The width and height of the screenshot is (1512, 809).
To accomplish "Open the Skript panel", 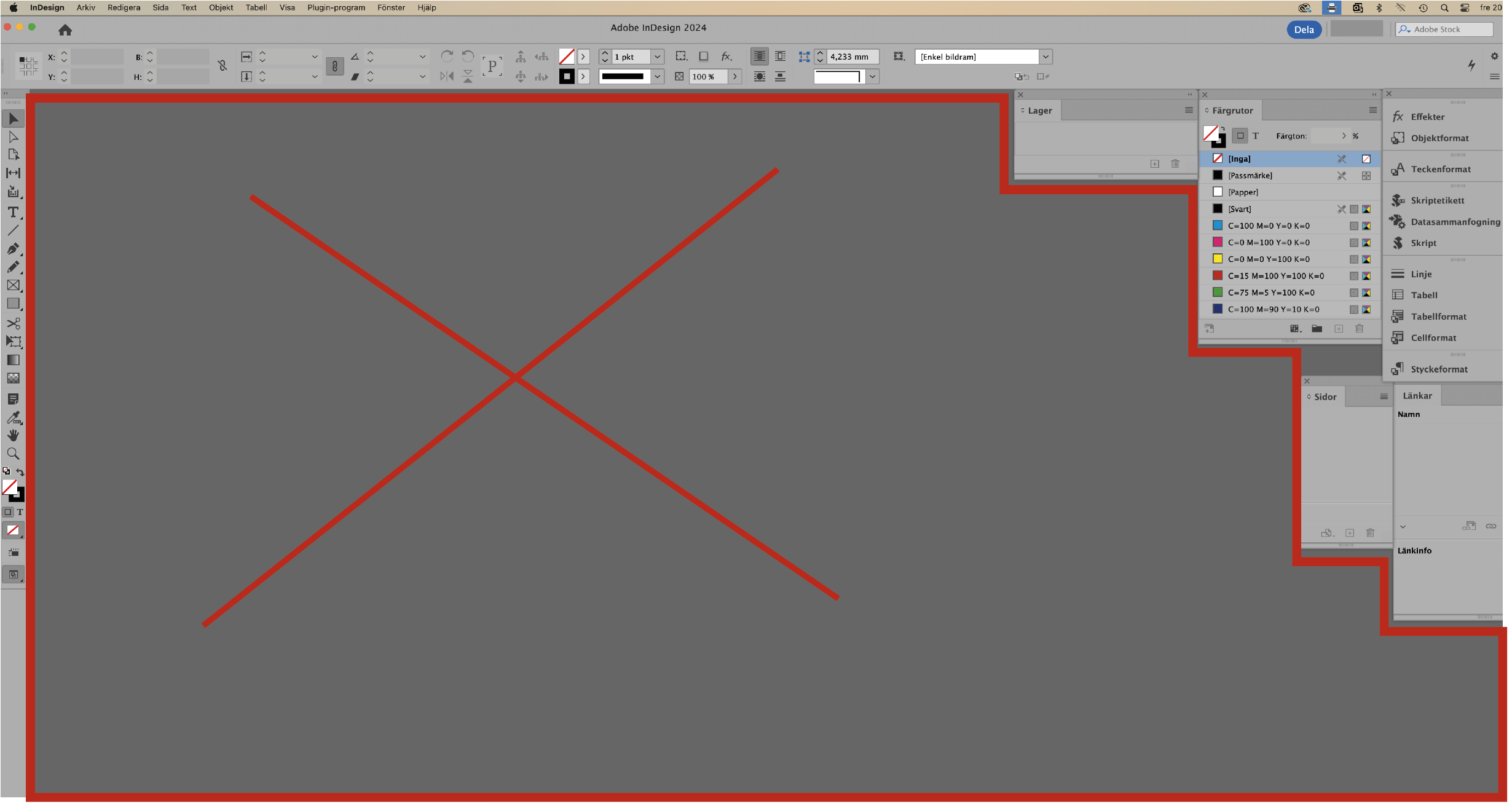I will pyautogui.click(x=1423, y=243).
